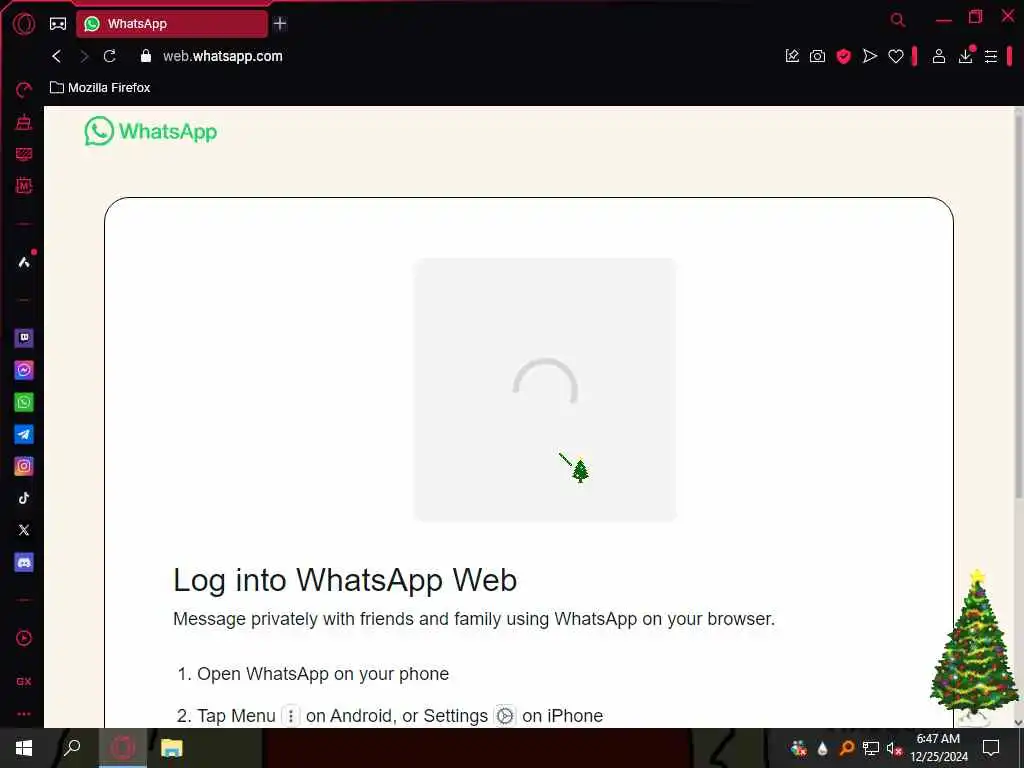Select the WhatsApp browser tab
The width and height of the screenshot is (1024, 768).
(x=172, y=24)
